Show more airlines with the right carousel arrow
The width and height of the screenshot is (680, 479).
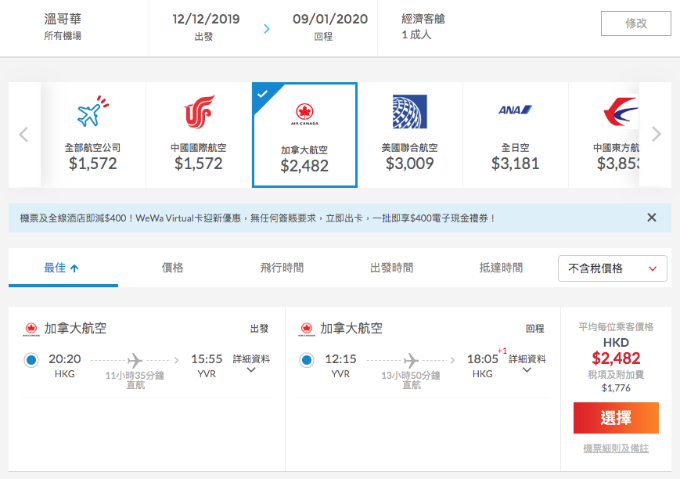tap(656, 134)
